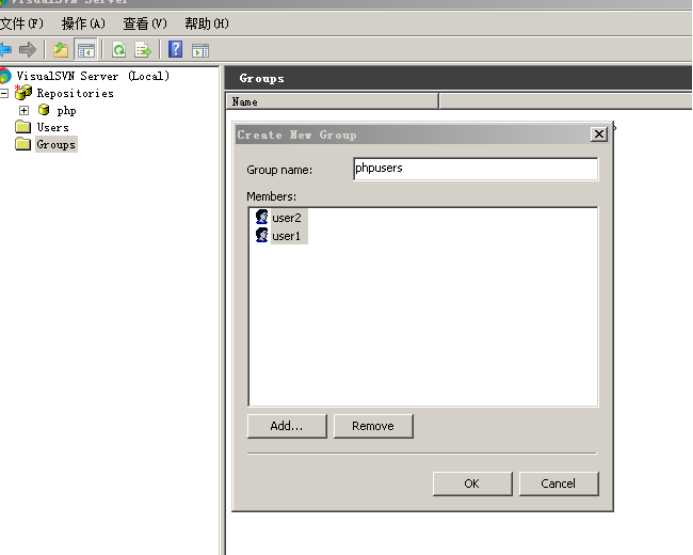Open help via blue question mark icon
This screenshot has width=693, height=555.
pos(175,49)
